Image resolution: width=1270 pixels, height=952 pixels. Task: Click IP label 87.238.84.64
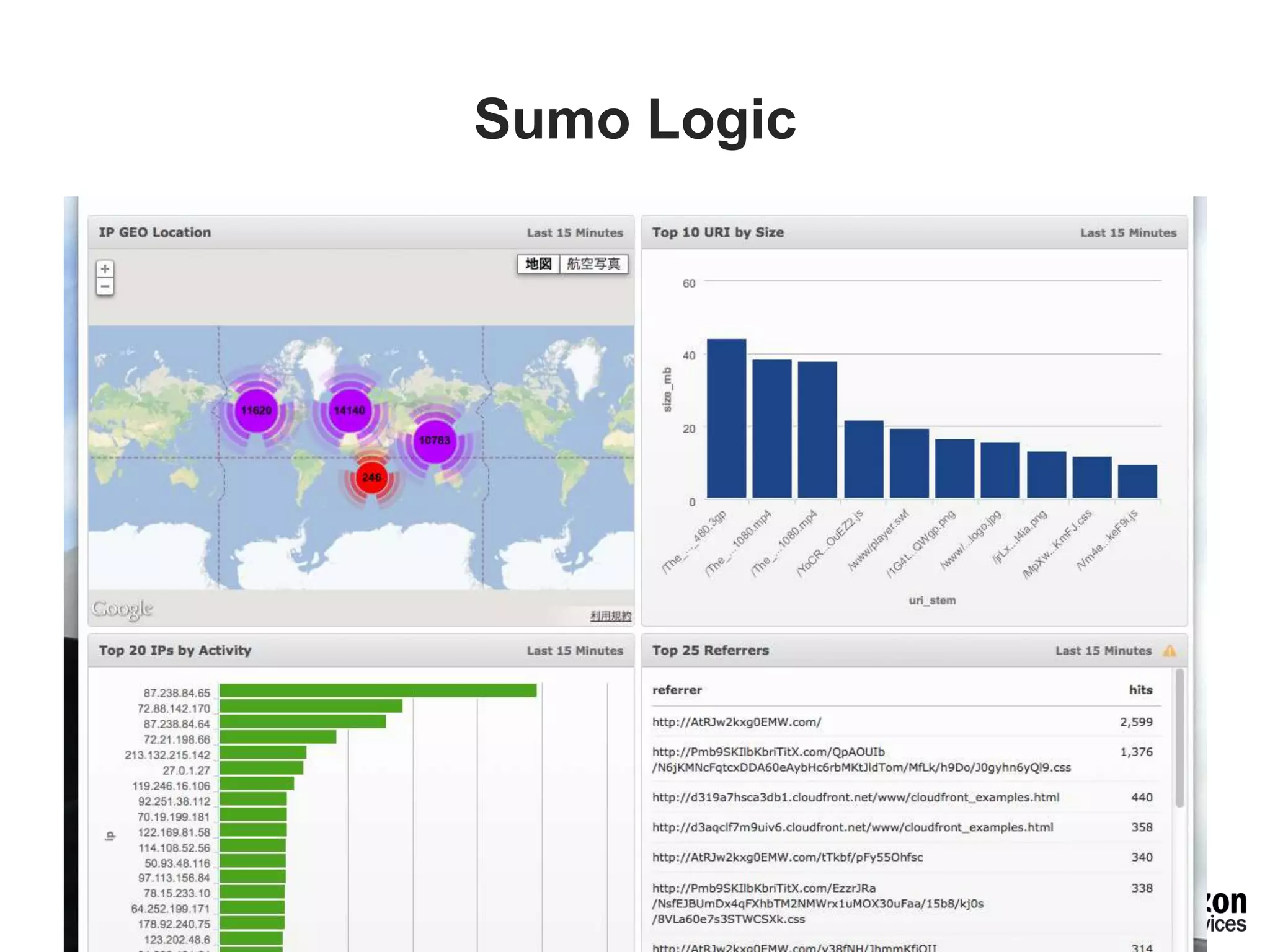click(177, 724)
